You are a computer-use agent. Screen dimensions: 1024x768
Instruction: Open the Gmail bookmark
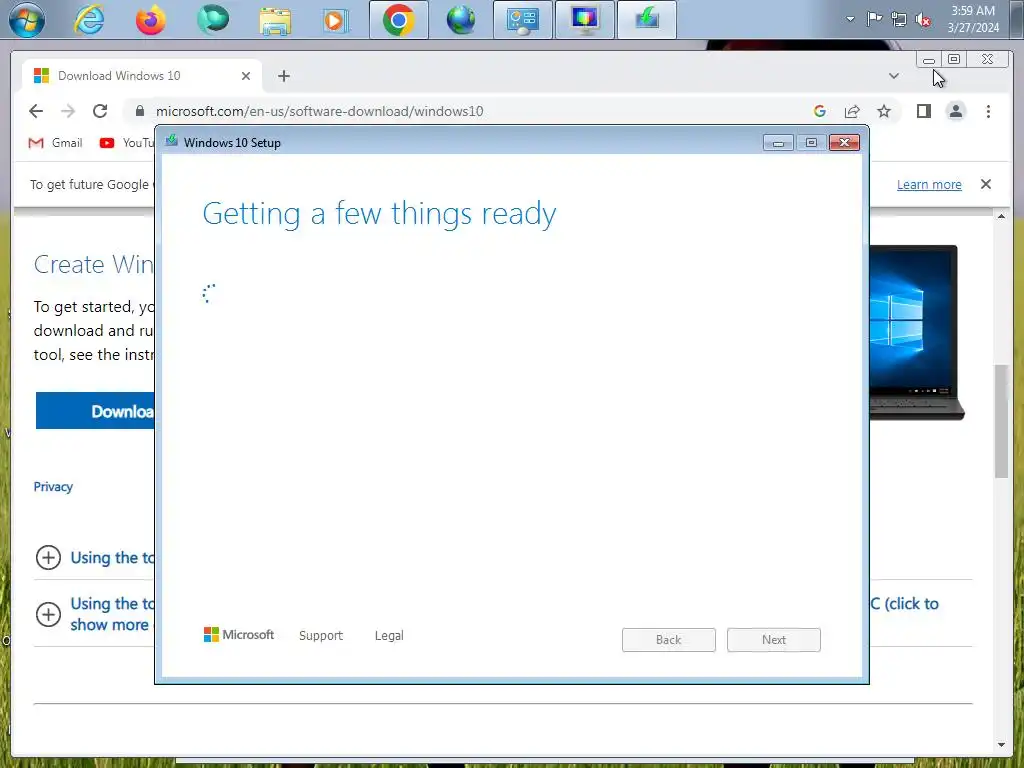coord(56,142)
